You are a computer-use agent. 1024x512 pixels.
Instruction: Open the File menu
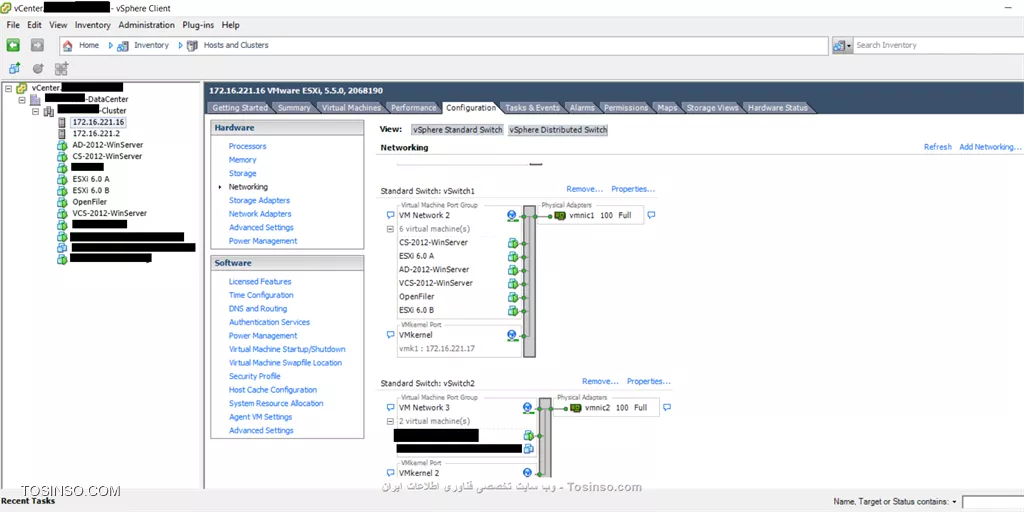tap(13, 25)
